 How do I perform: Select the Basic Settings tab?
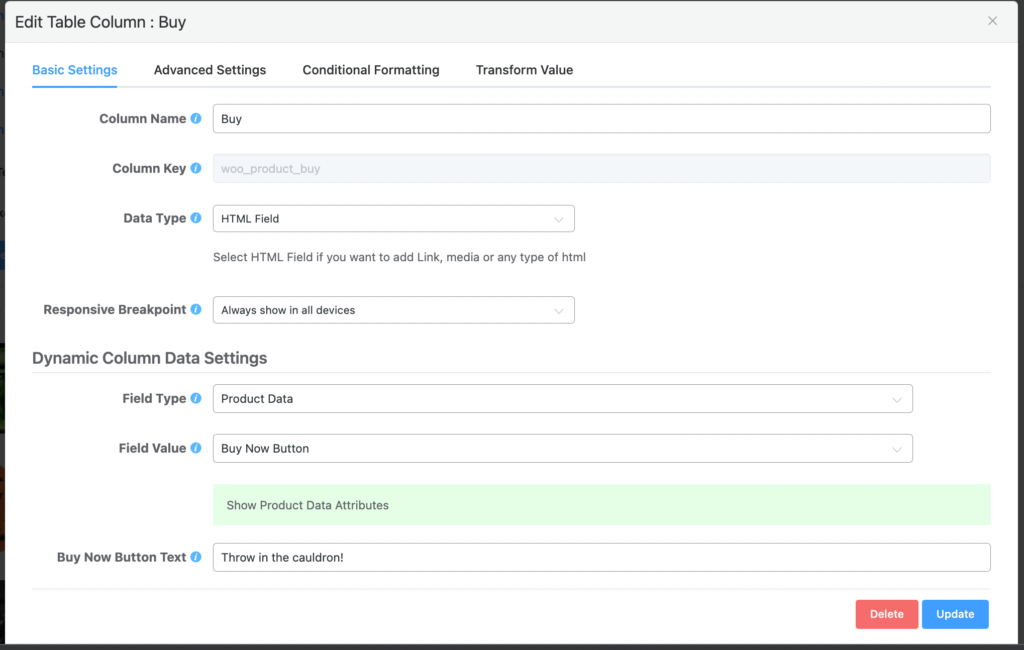point(75,70)
